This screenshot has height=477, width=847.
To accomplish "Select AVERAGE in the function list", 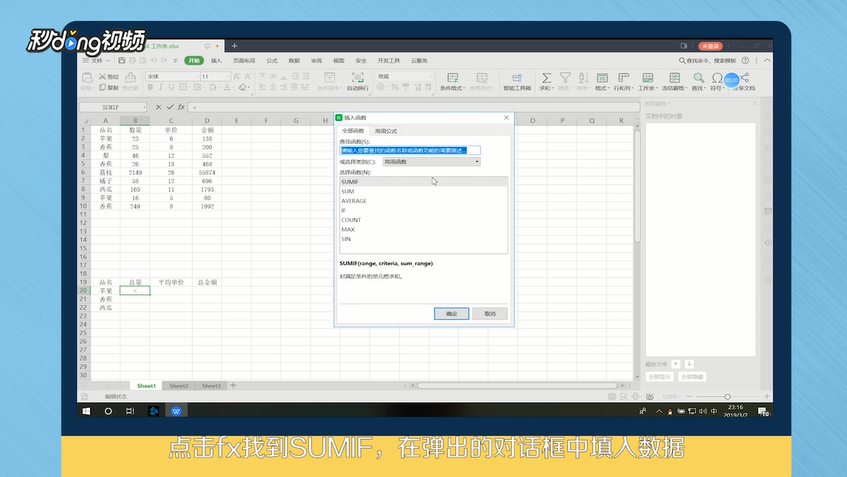I will pos(424,201).
